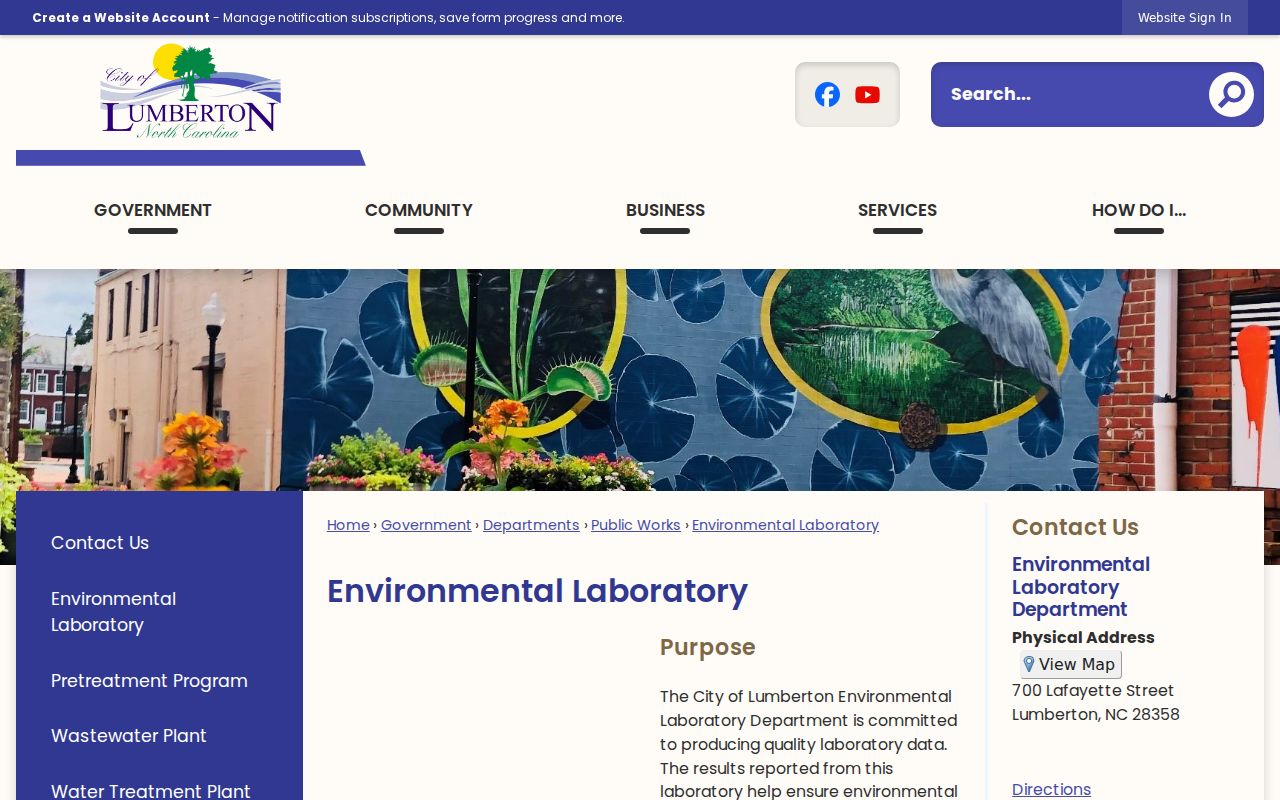Open Wastewater Plant in the side menu

(x=129, y=736)
